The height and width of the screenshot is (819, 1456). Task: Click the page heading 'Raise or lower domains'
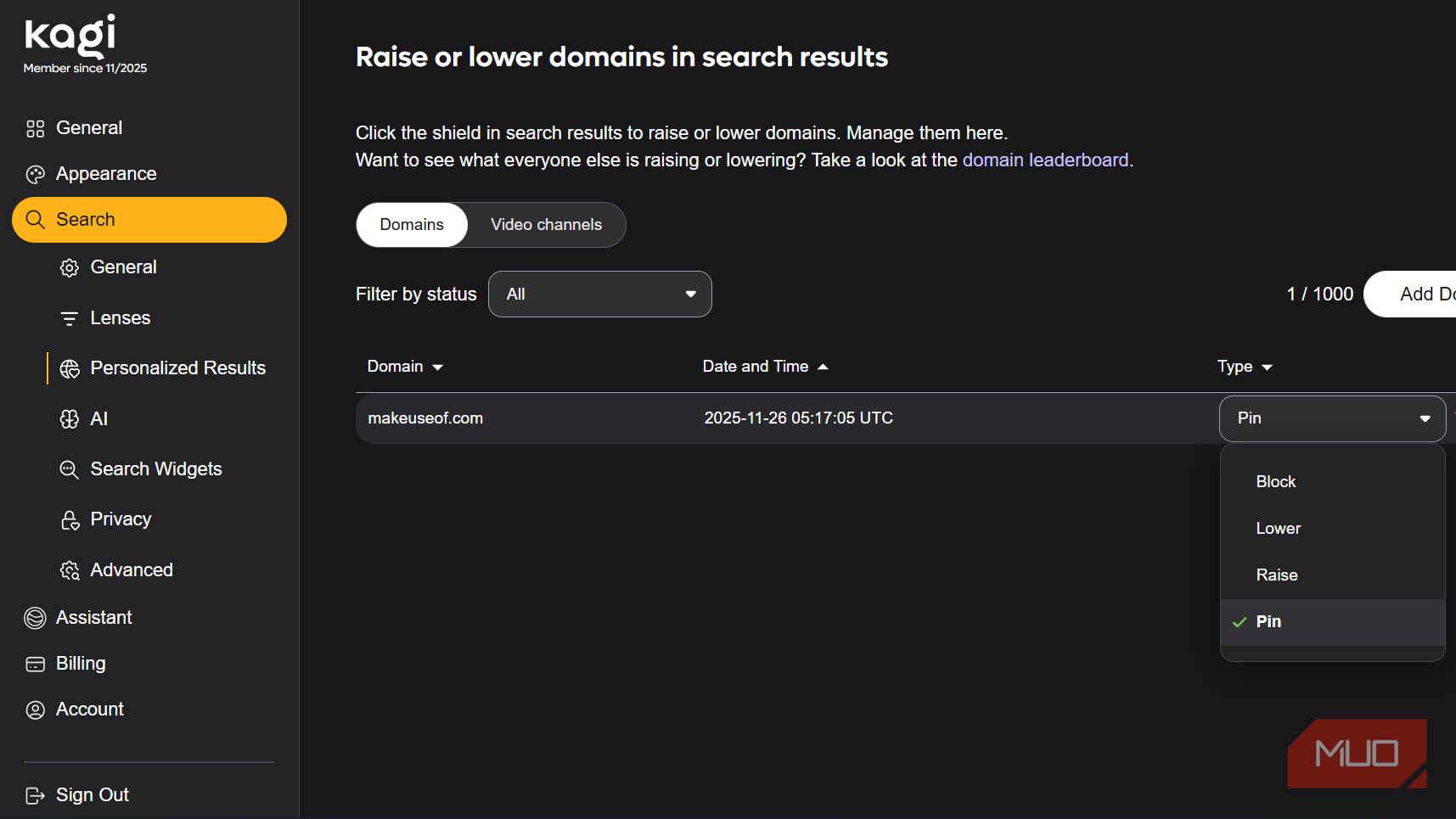621,57
